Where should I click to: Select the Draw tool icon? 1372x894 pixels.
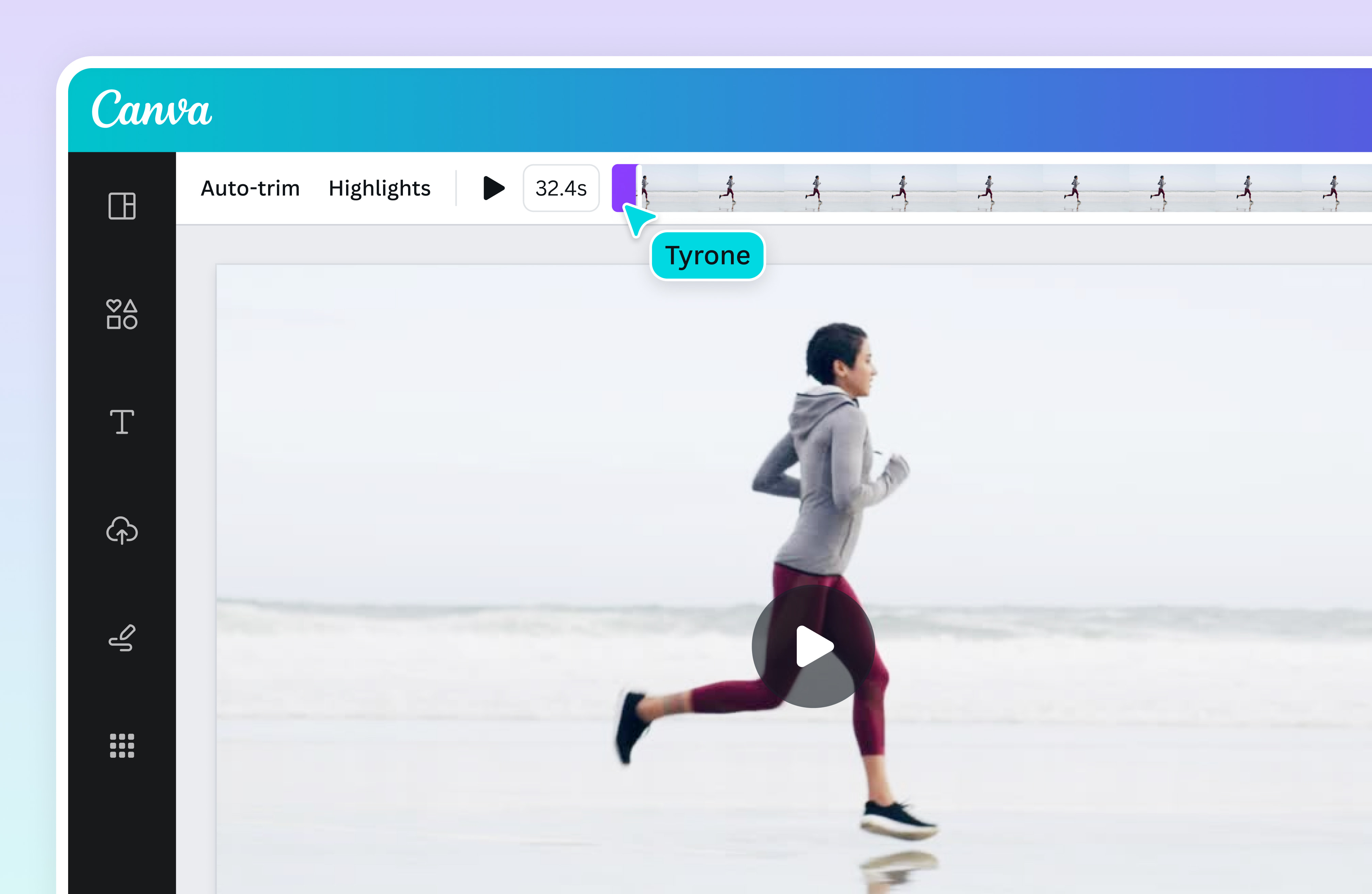point(122,638)
